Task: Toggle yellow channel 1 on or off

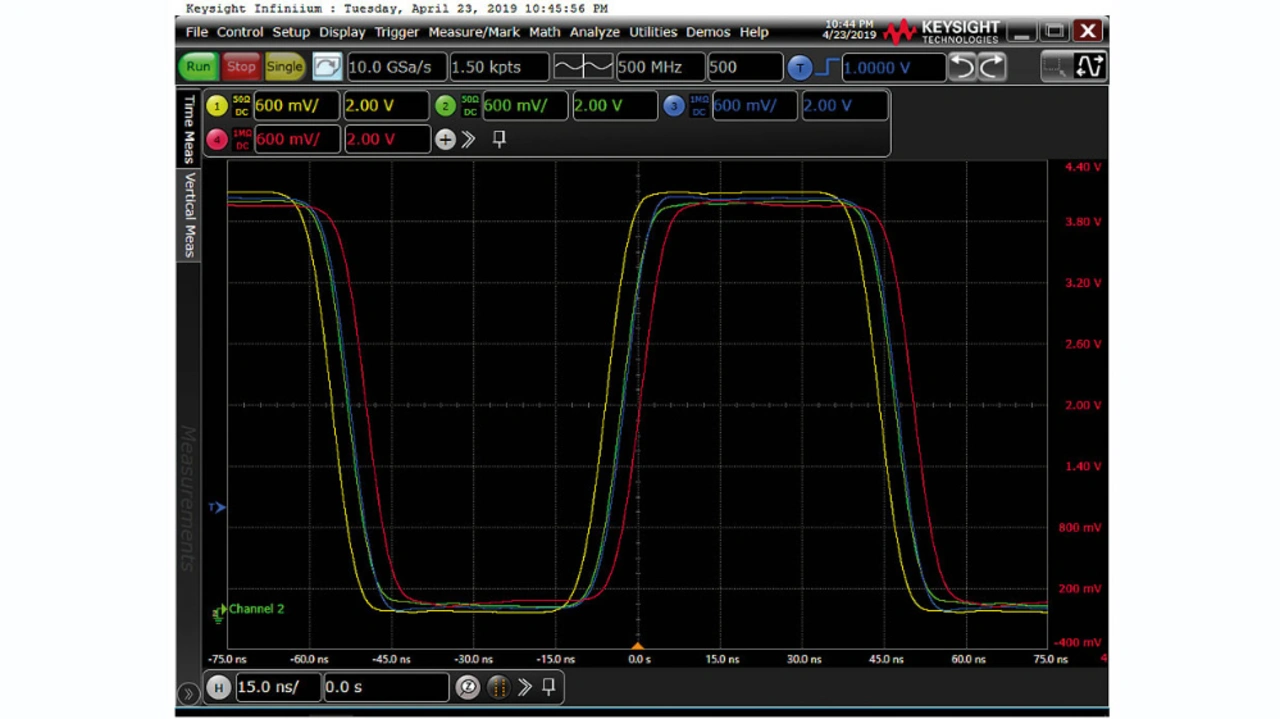Action: 217,105
